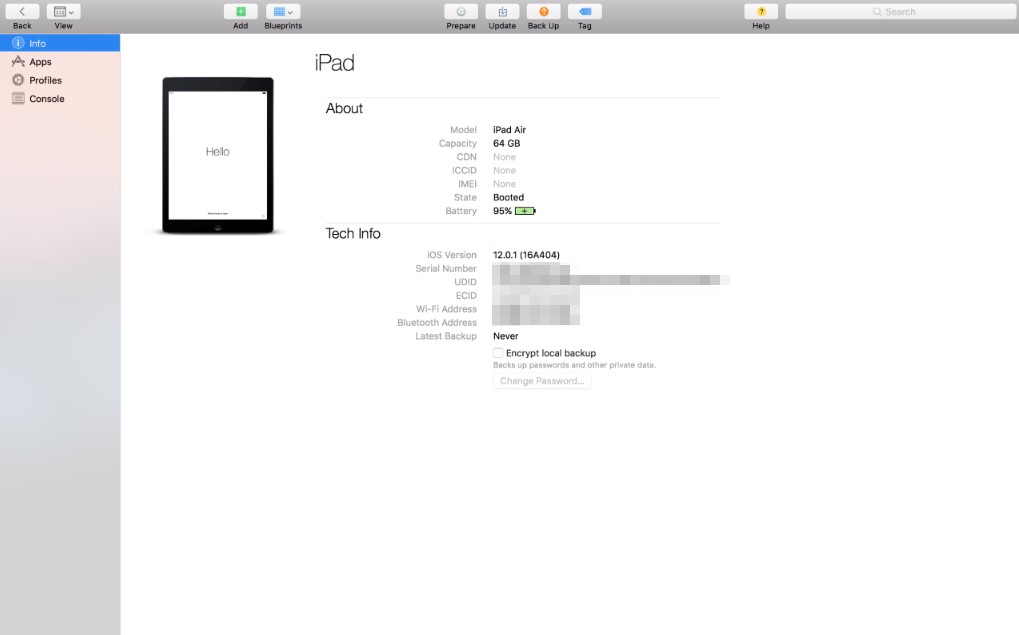Click the green Add icon
1019x635 pixels.
coord(240,11)
